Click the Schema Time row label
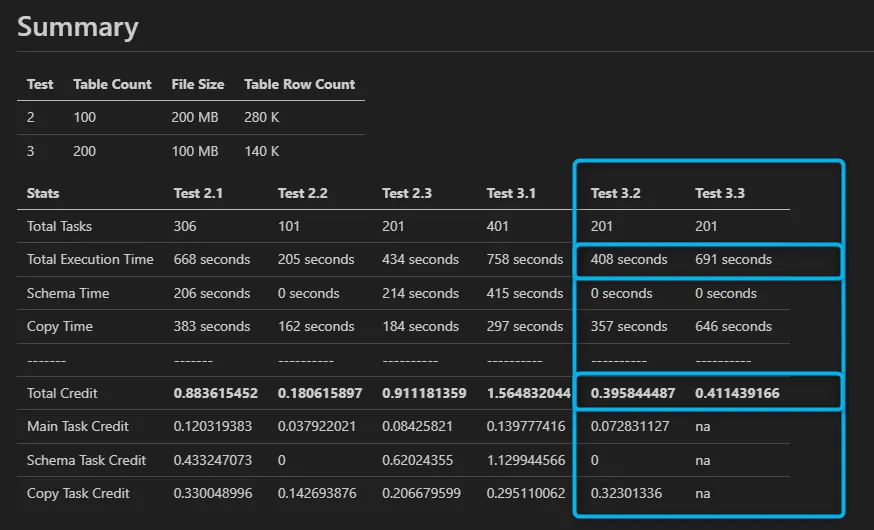874x530 pixels. pyautogui.click(x=68, y=293)
